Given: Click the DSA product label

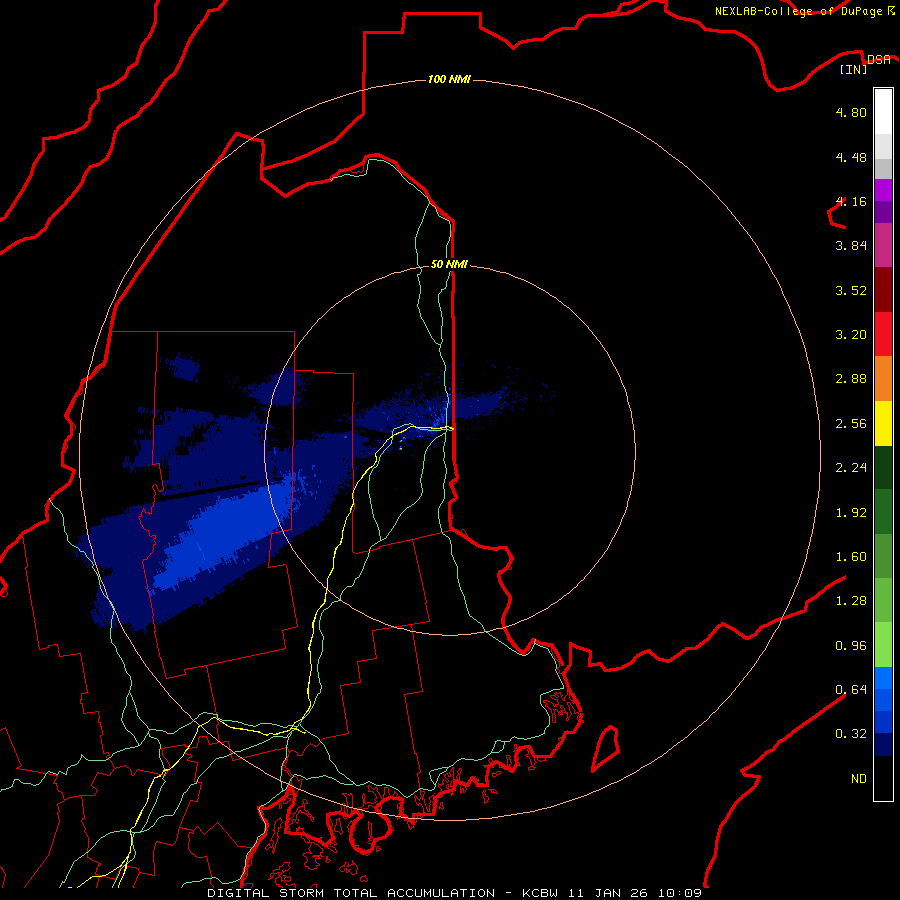Looking at the screenshot, I should pos(879,59).
